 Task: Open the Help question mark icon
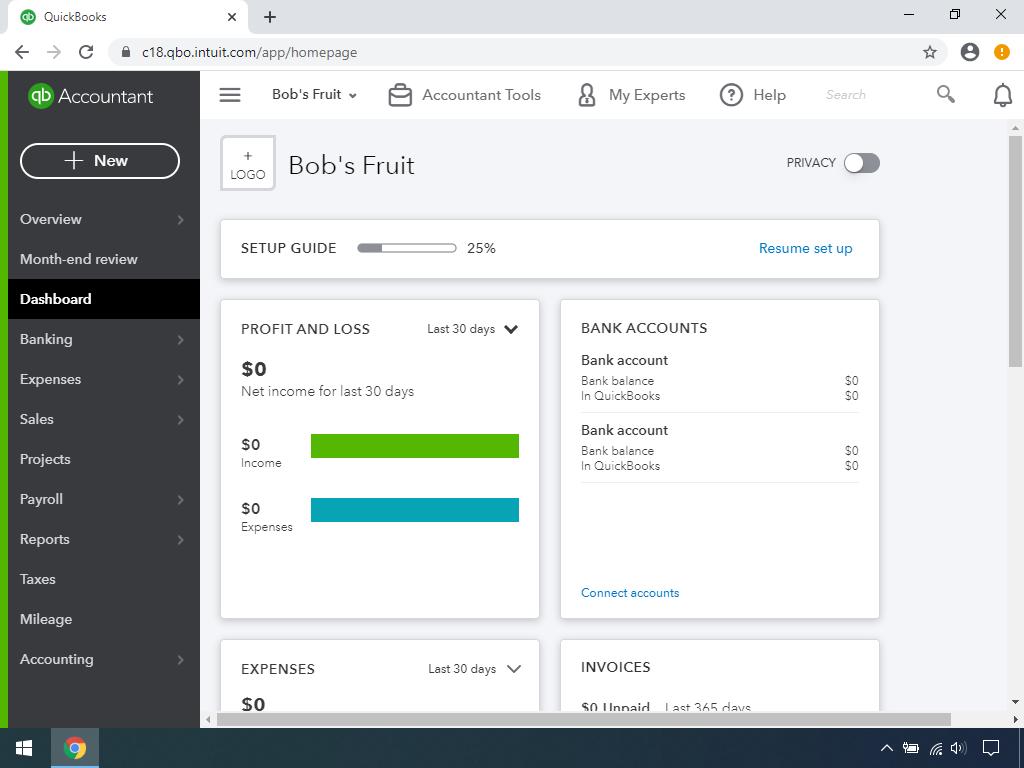[x=732, y=95]
